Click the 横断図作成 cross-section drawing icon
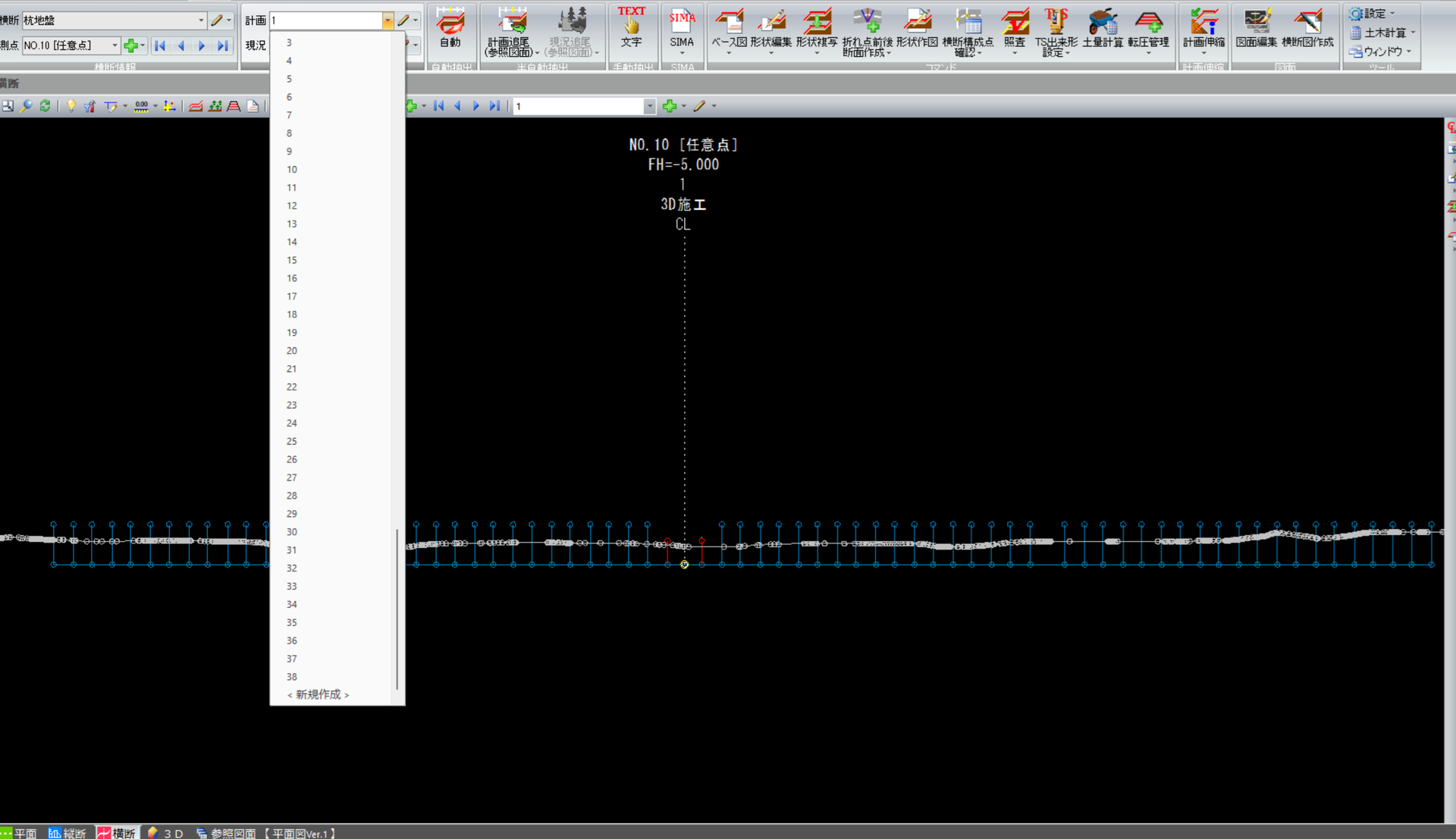1456x839 pixels. tap(1307, 29)
